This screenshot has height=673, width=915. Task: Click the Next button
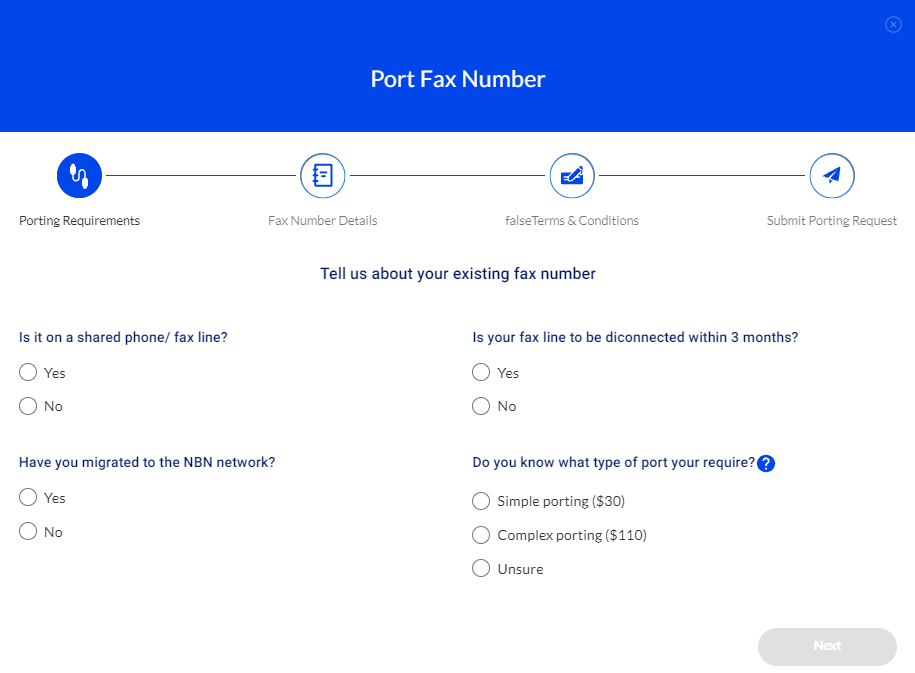[827, 646]
